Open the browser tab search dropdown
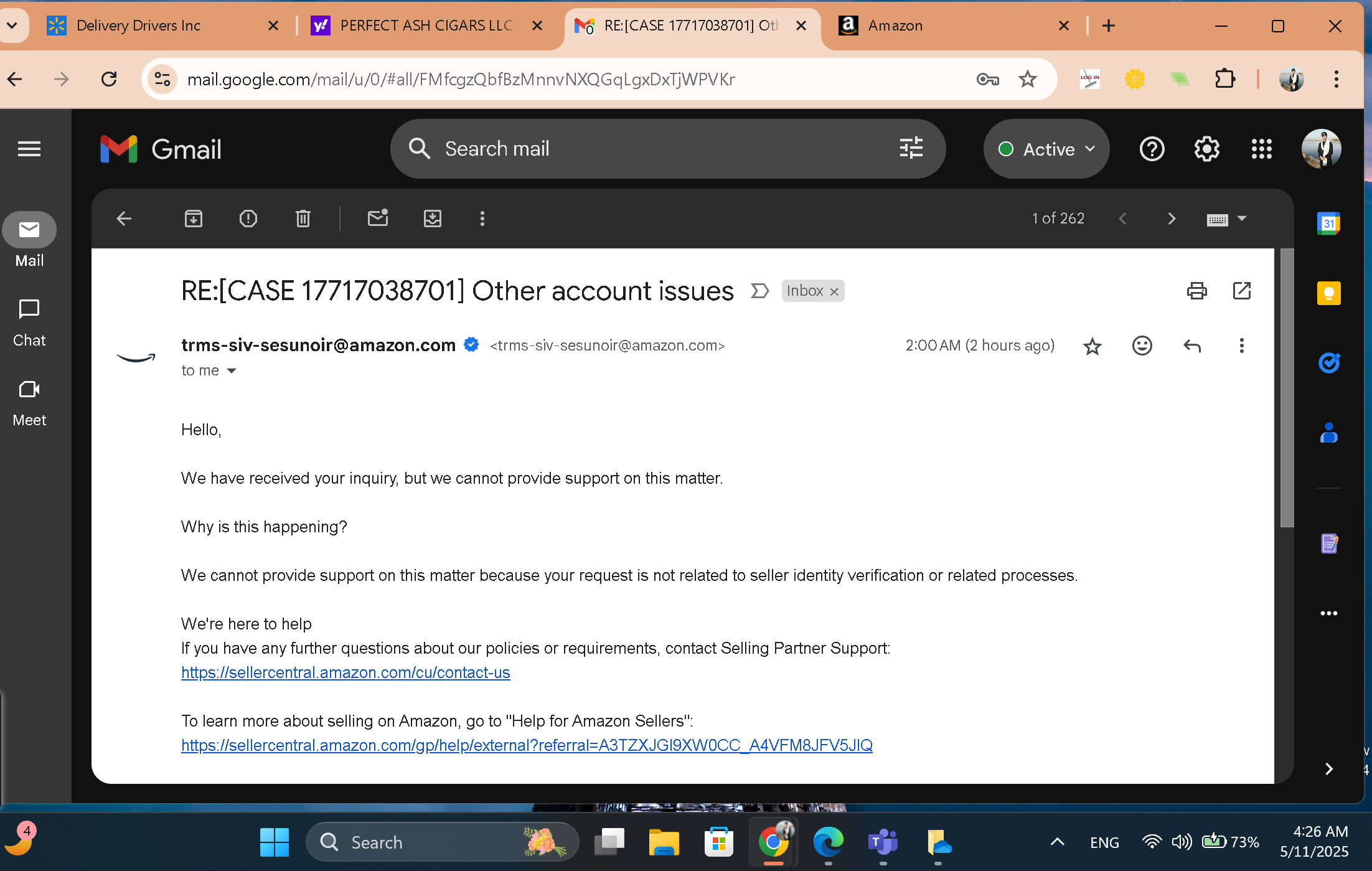Viewport: 1372px width, 871px height. point(12,26)
